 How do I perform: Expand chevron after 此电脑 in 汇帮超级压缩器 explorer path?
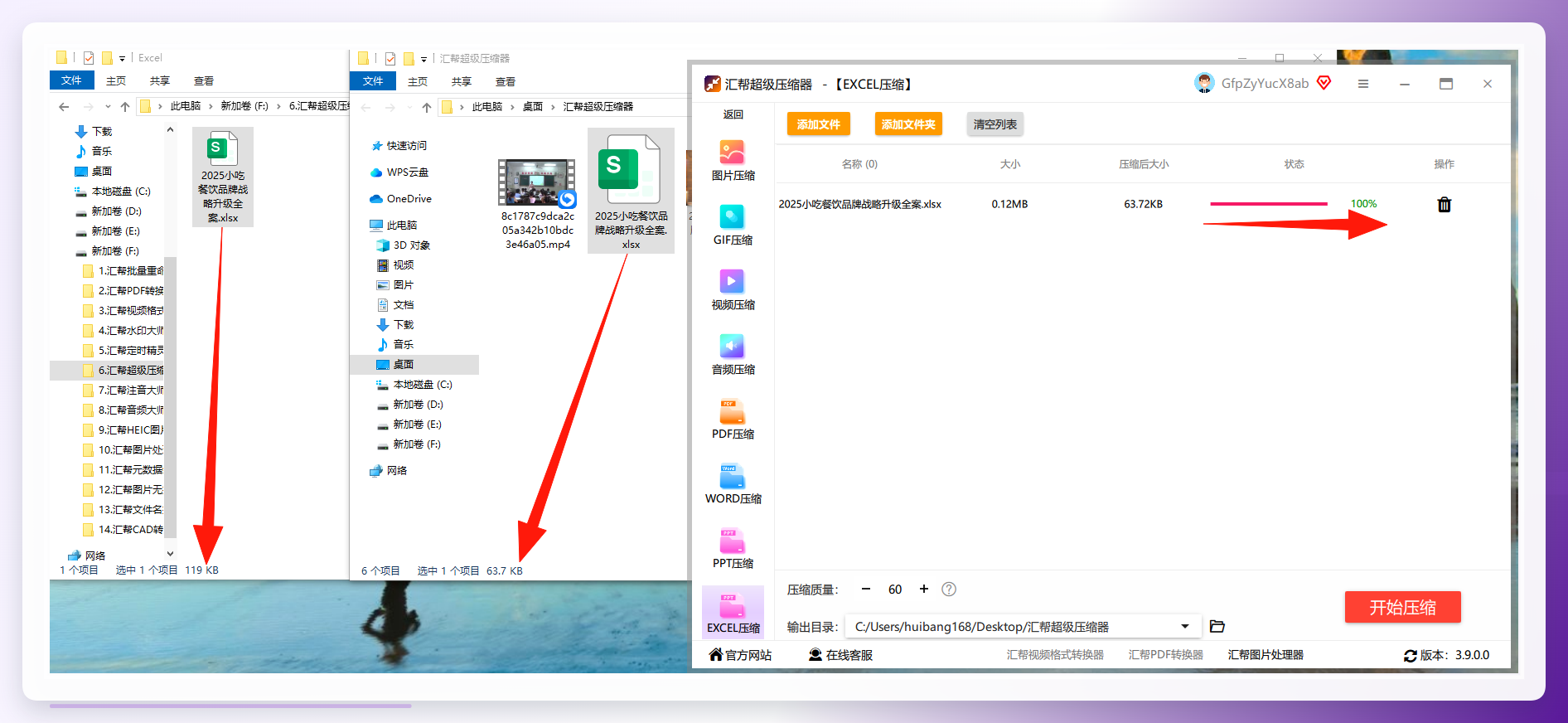click(513, 107)
